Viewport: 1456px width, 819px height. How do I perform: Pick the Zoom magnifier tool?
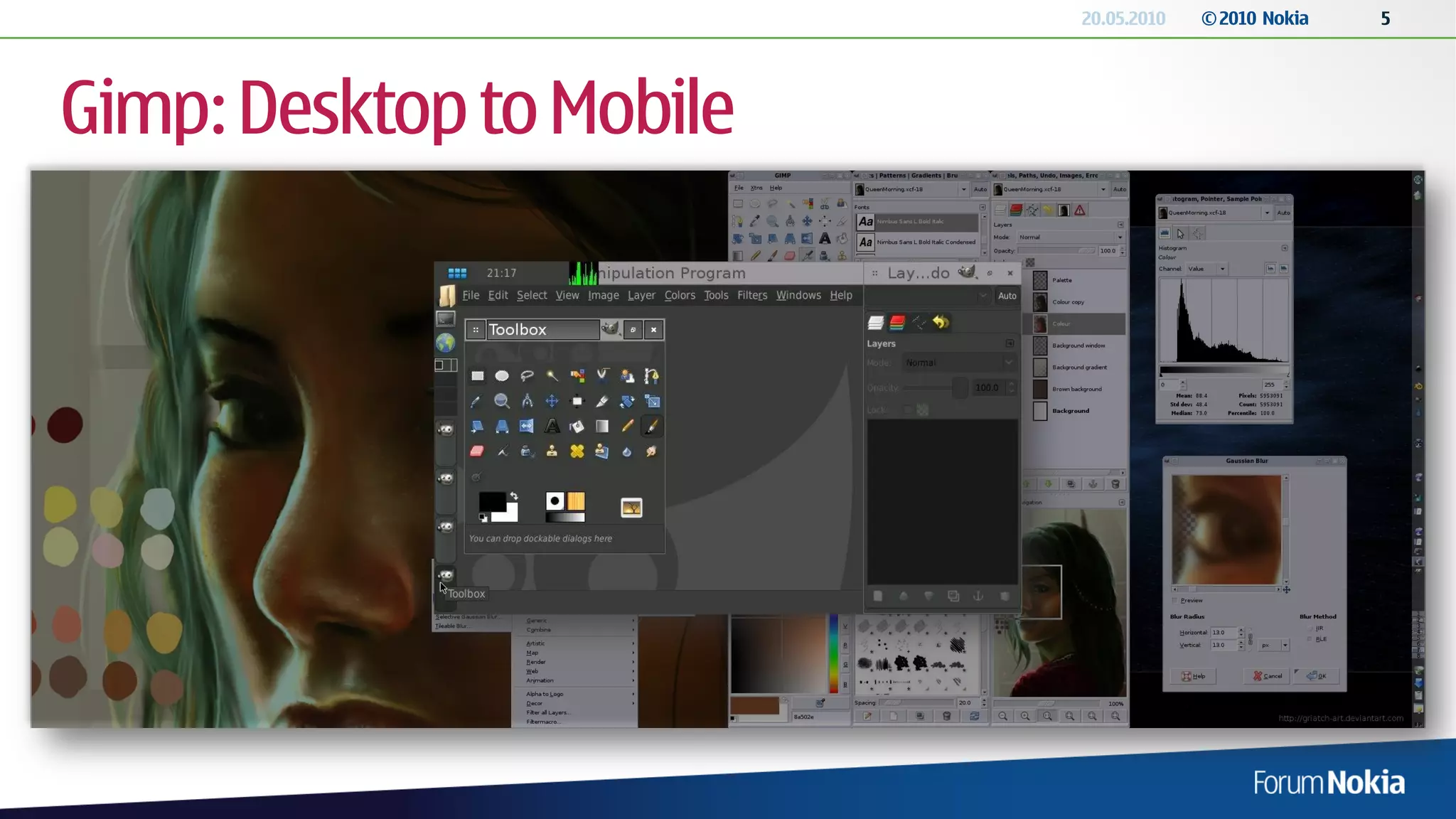pos(502,401)
